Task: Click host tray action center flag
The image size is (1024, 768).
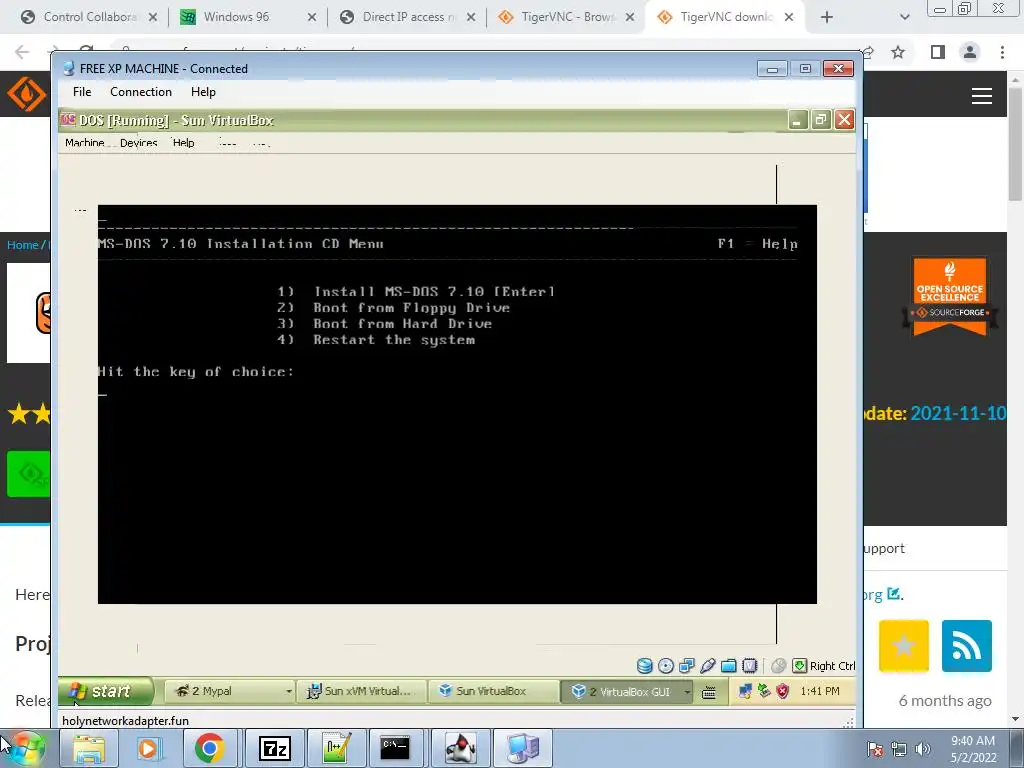Action: coord(874,749)
